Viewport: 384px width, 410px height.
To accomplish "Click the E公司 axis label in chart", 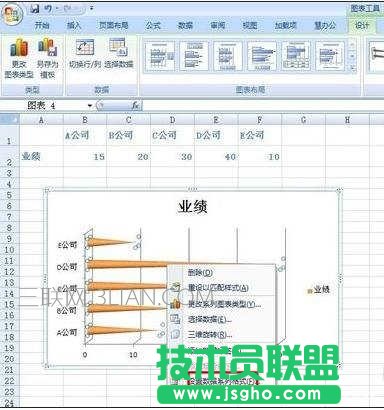I will point(67,245).
